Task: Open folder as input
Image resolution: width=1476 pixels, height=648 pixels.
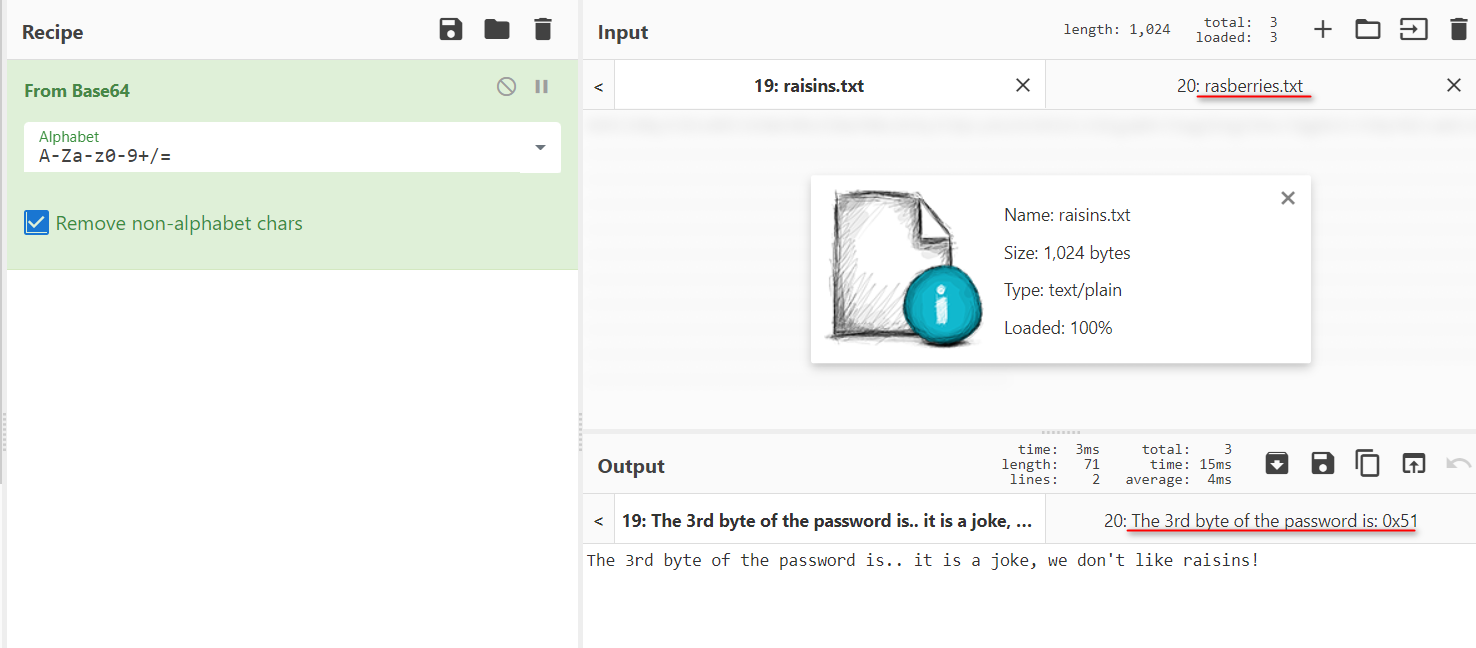Action: click(x=1368, y=30)
